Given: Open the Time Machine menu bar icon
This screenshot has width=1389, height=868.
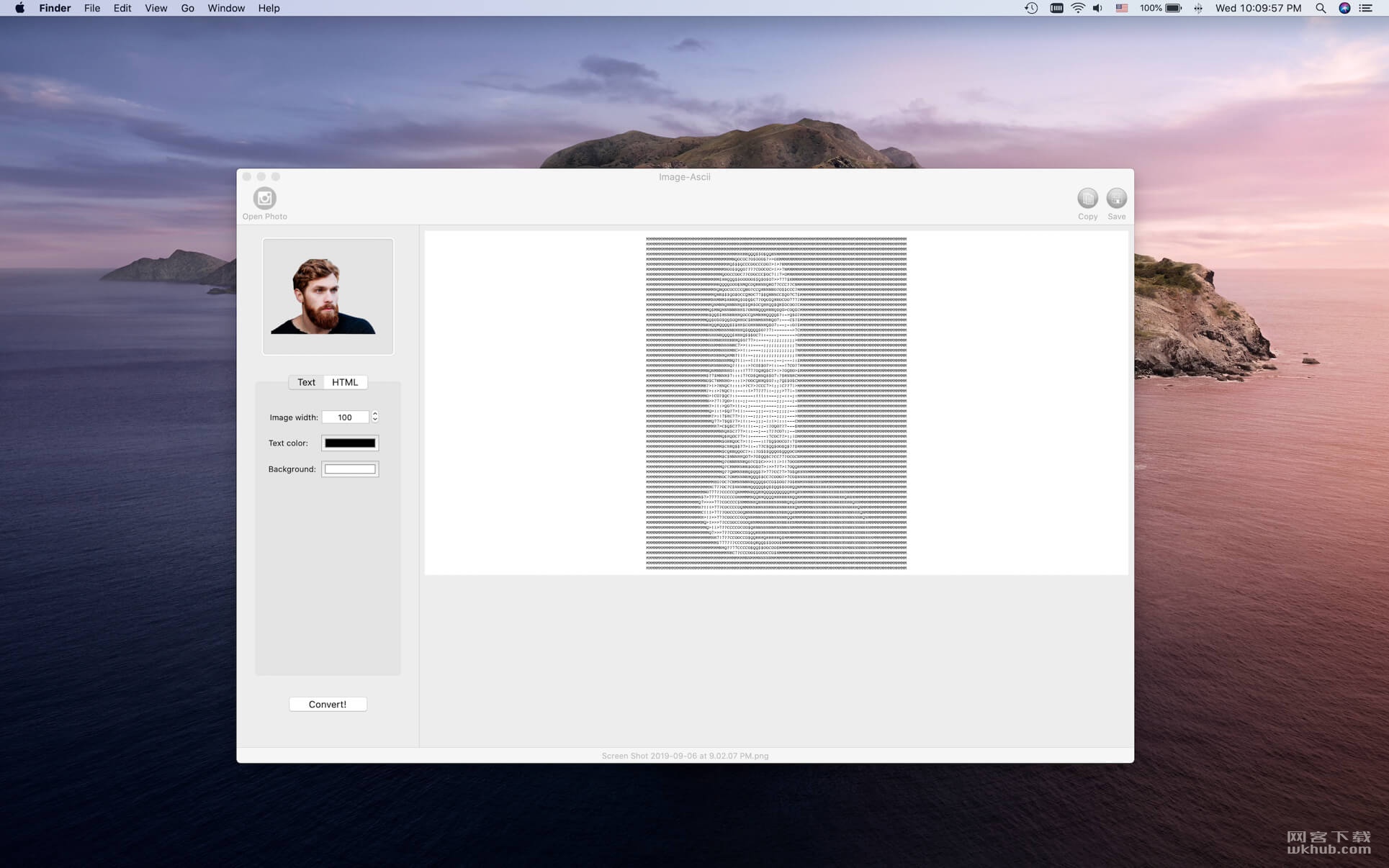Looking at the screenshot, I should point(1031,8).
